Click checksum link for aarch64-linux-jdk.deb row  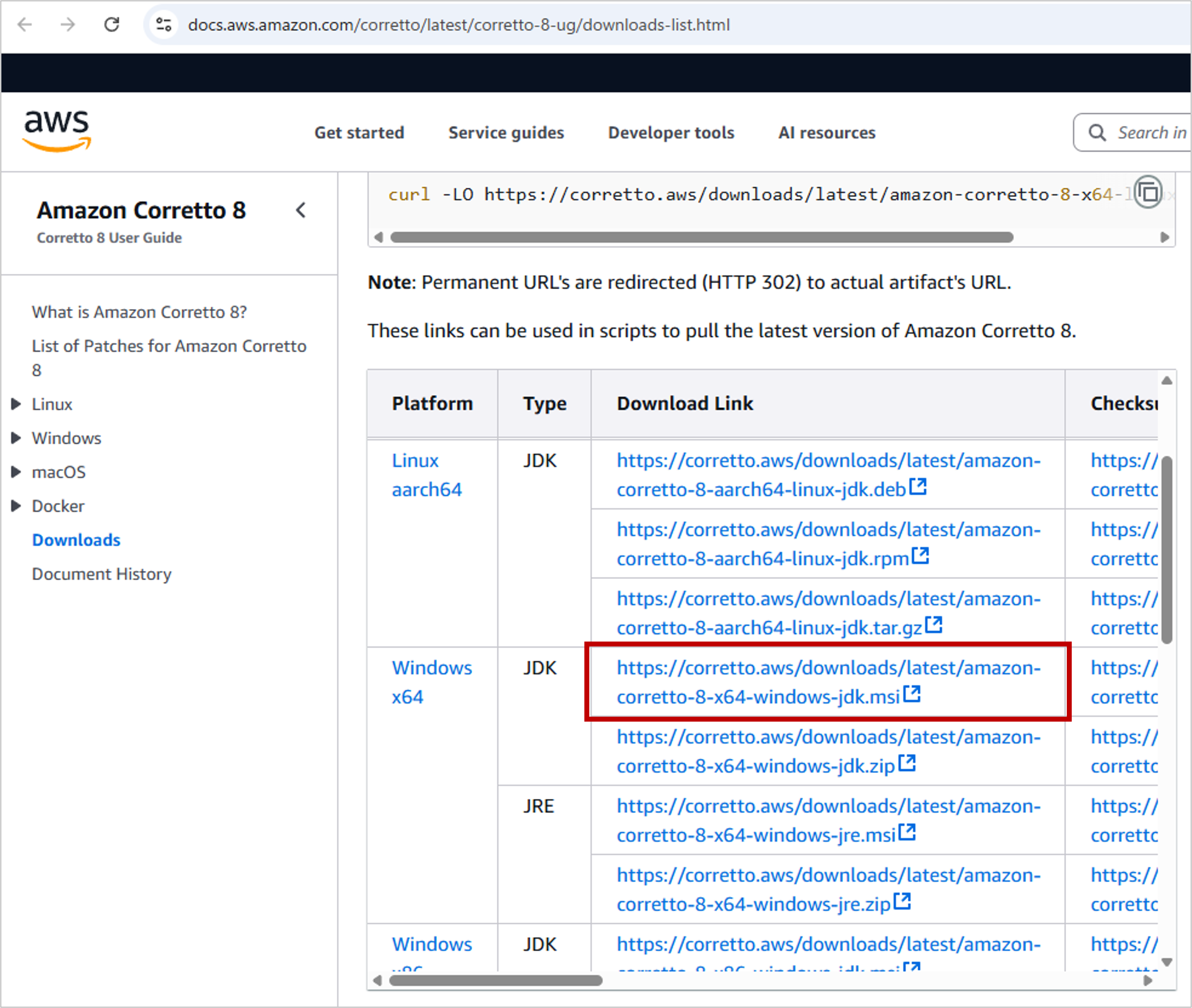click(1124, 475)
